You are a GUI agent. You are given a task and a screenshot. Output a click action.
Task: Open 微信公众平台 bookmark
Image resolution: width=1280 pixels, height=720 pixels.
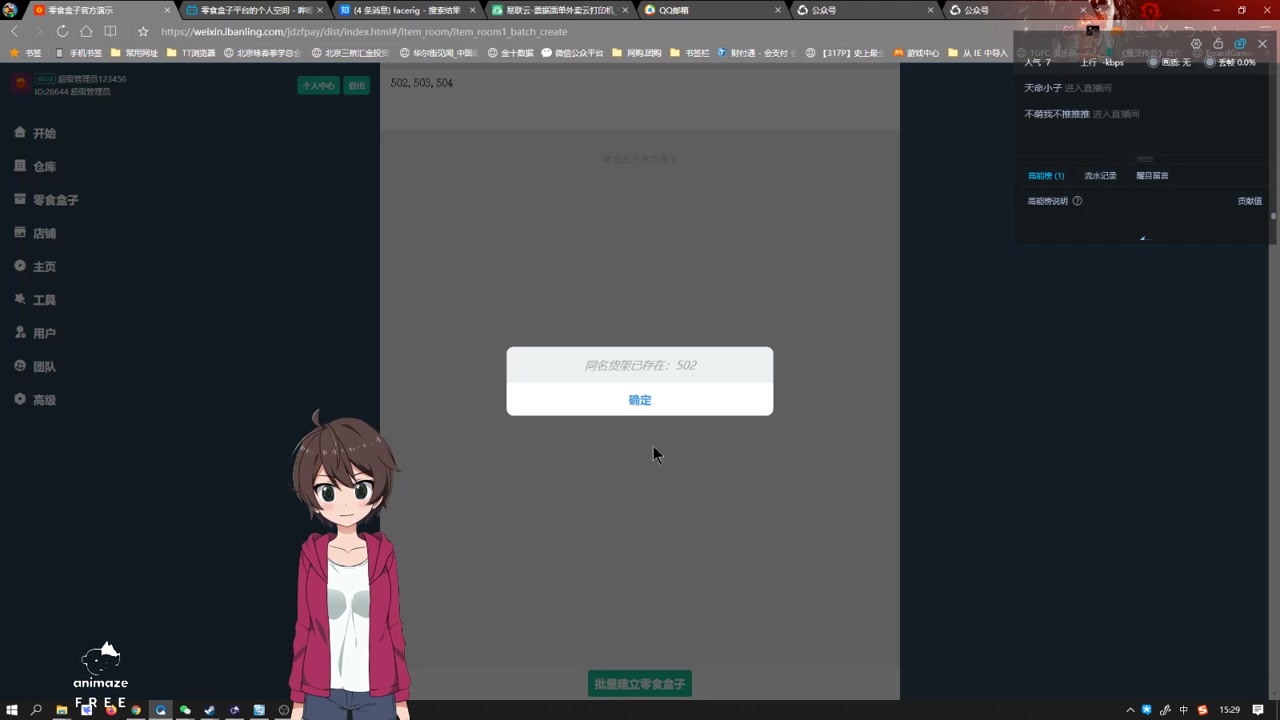pyautogui.click(x=573, y=53)
